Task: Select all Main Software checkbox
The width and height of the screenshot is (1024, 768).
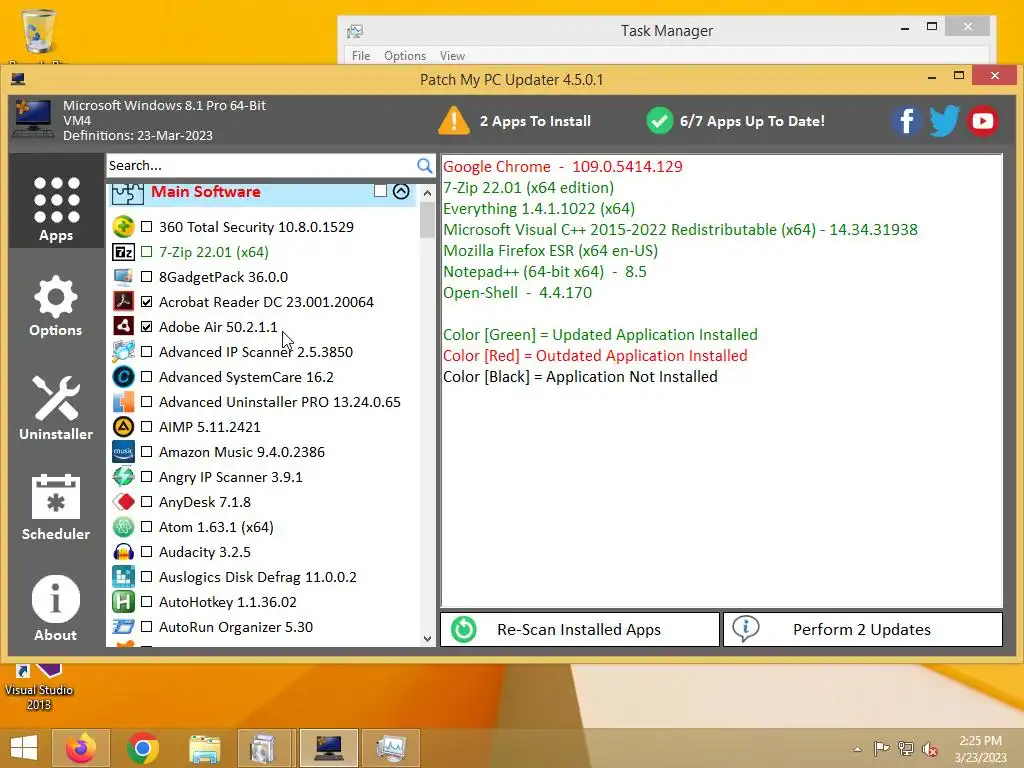Action: point(380,191)
